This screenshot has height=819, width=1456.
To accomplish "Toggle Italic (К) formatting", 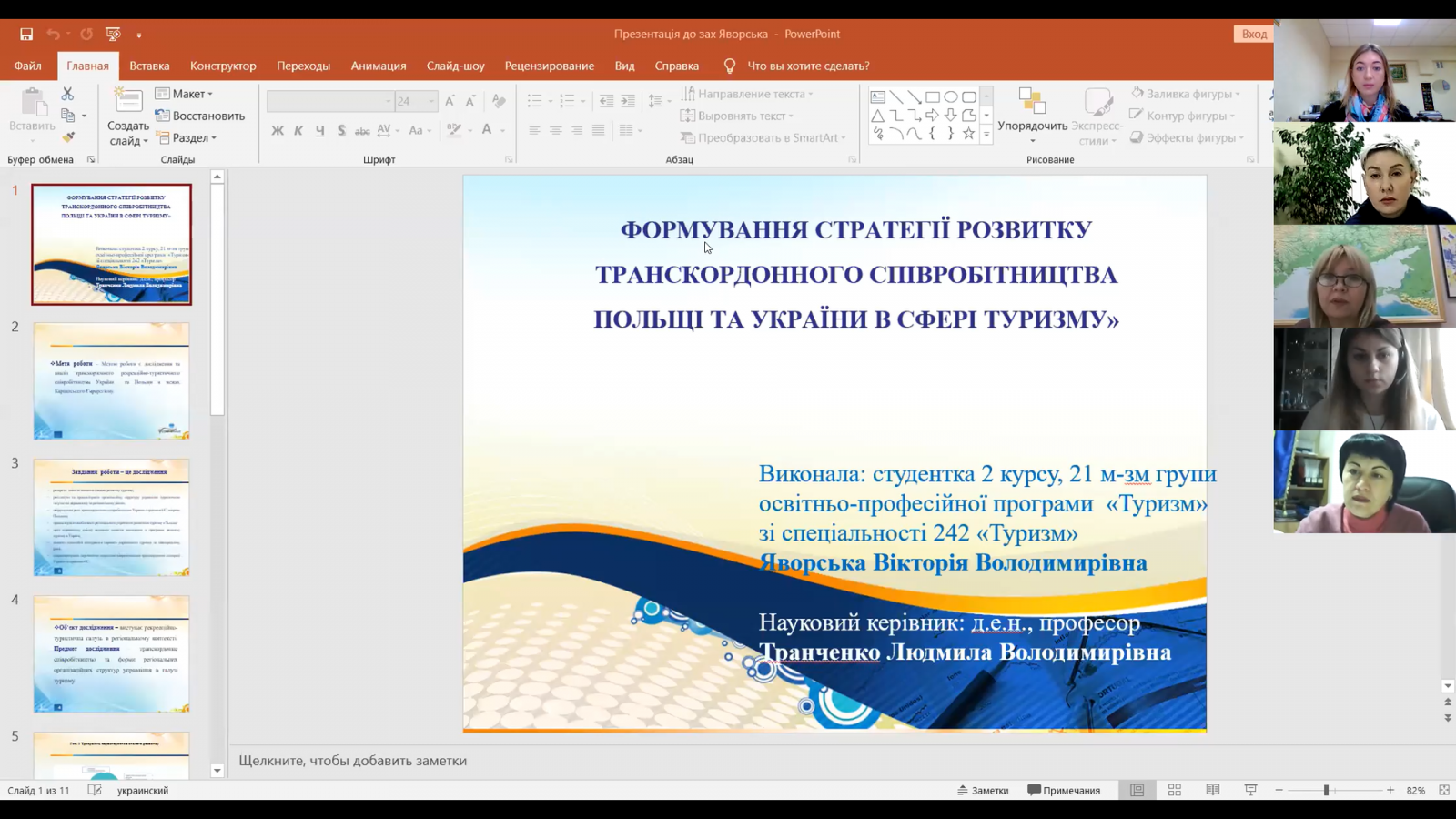I will point(298,131).
